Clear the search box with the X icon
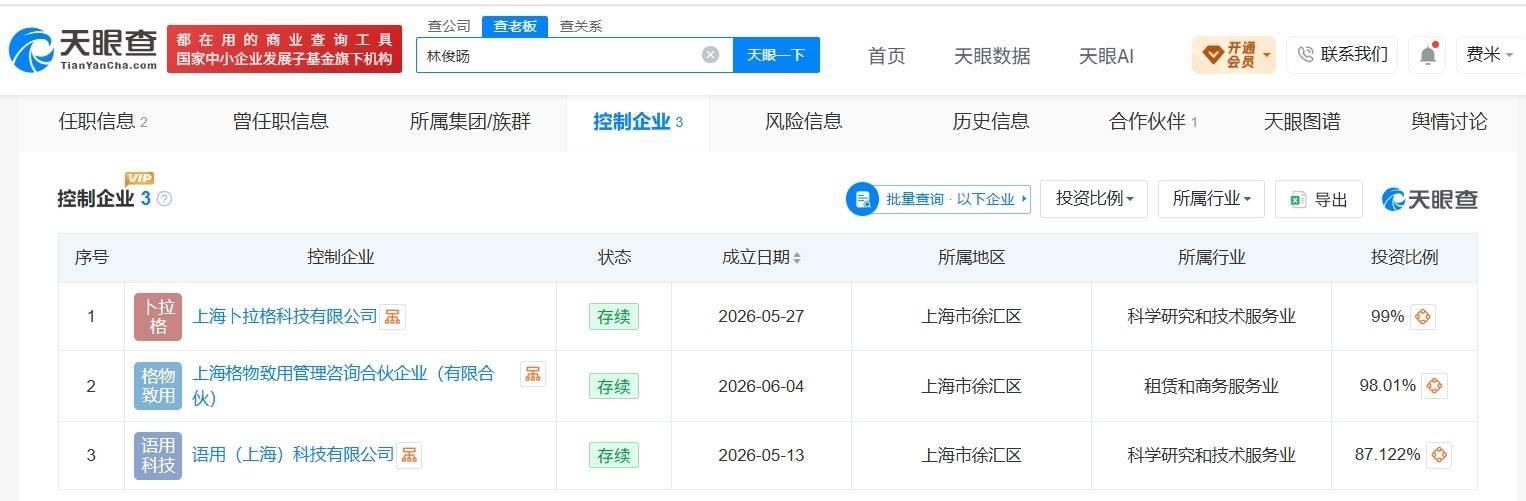This screenshot has width=1526, height=501. 710,55
